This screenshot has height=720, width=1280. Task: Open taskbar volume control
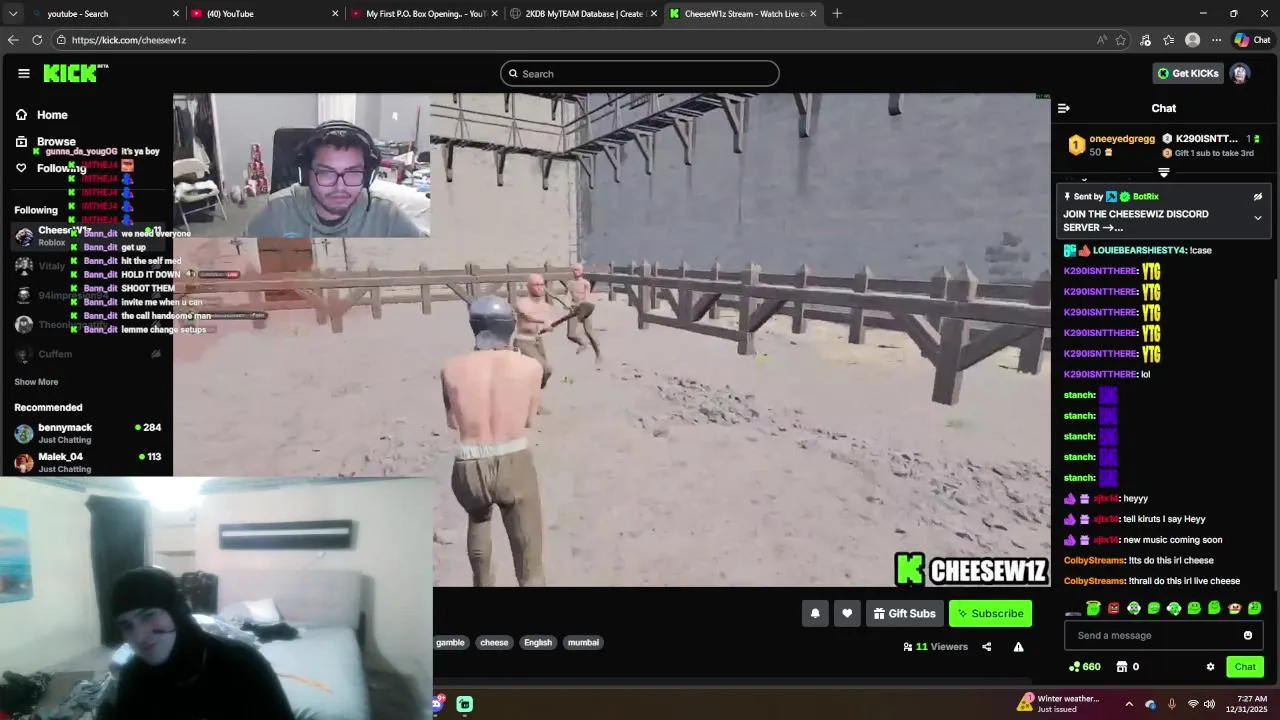tap(1209, 704)
